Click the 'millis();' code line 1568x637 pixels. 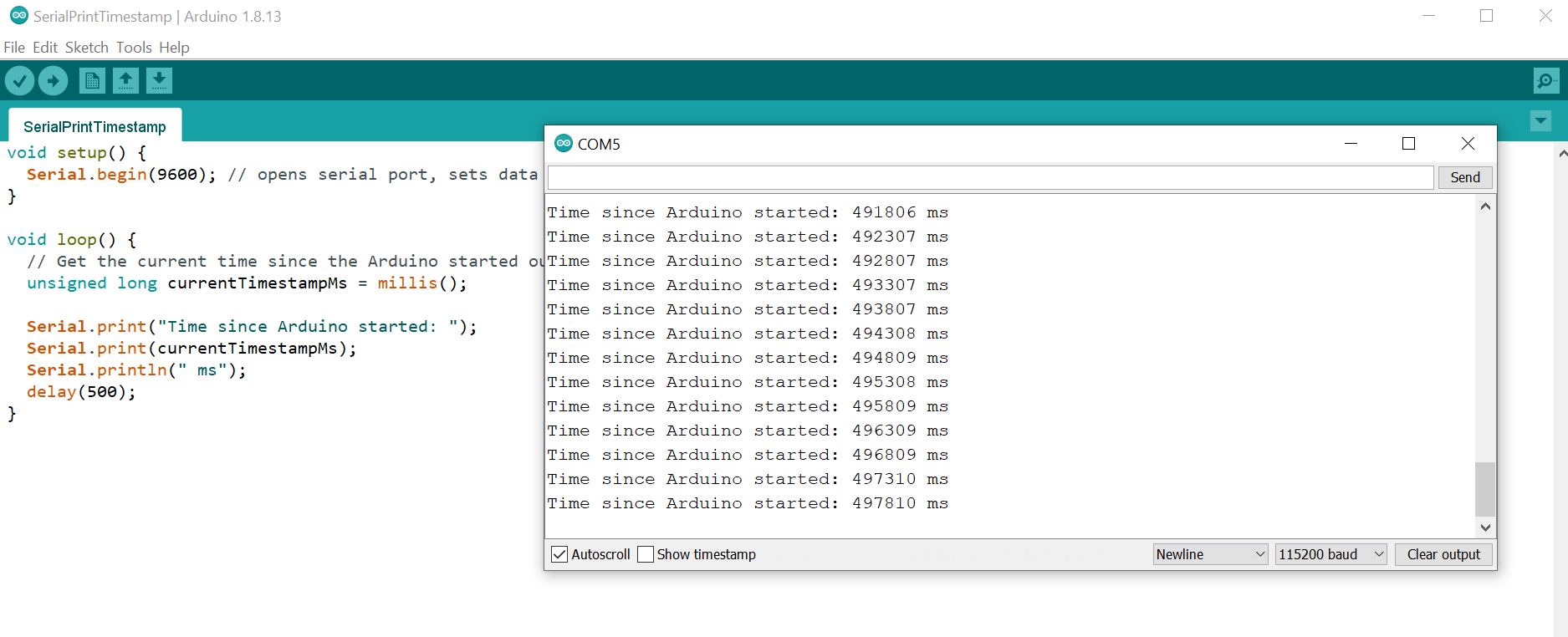pyautogui.click(x=247, y=283)
